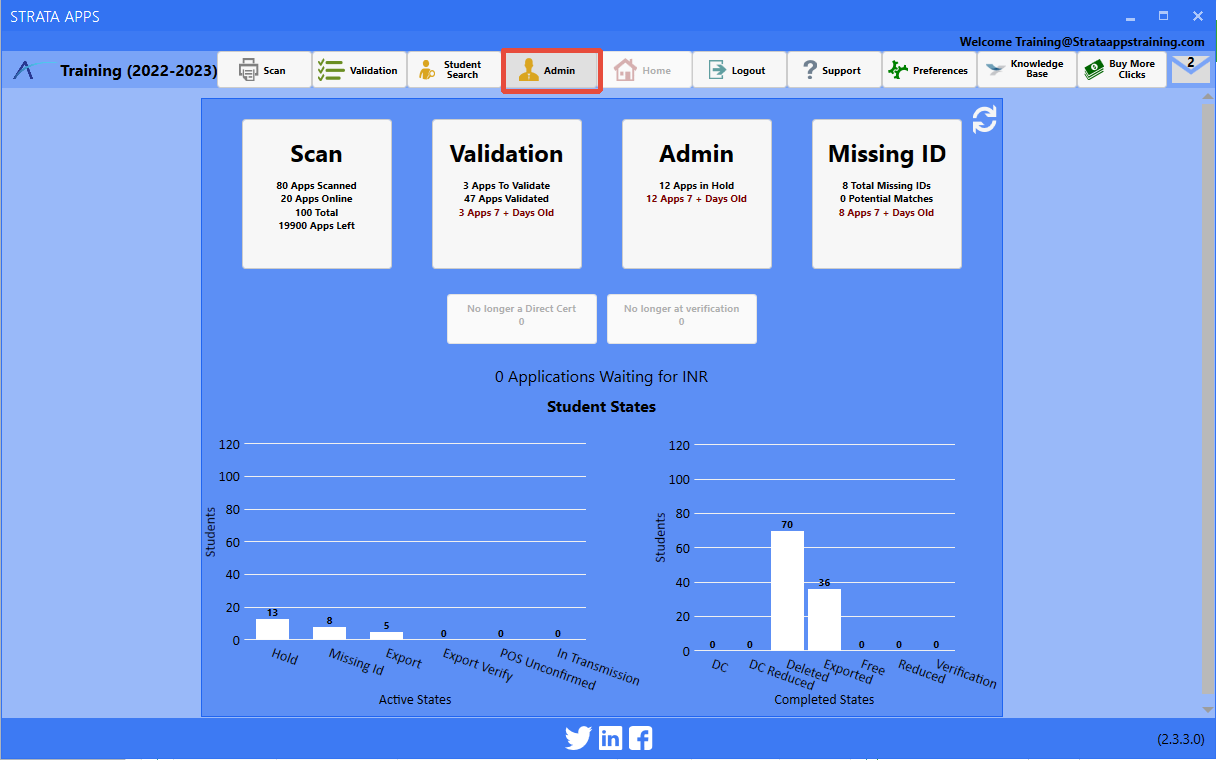The width and height of the screenshot is (1217, 760).
Task: Open Support from the toolbar
Action: point(834,70)
